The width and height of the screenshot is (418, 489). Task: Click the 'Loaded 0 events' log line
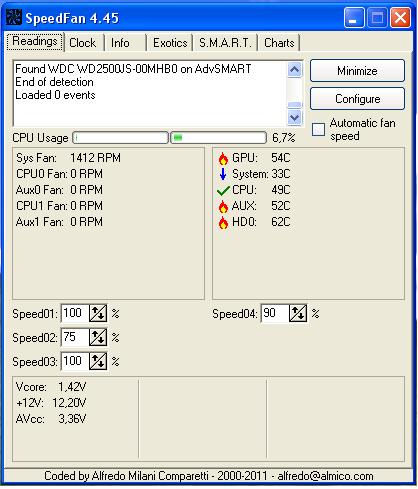point(55,95)
